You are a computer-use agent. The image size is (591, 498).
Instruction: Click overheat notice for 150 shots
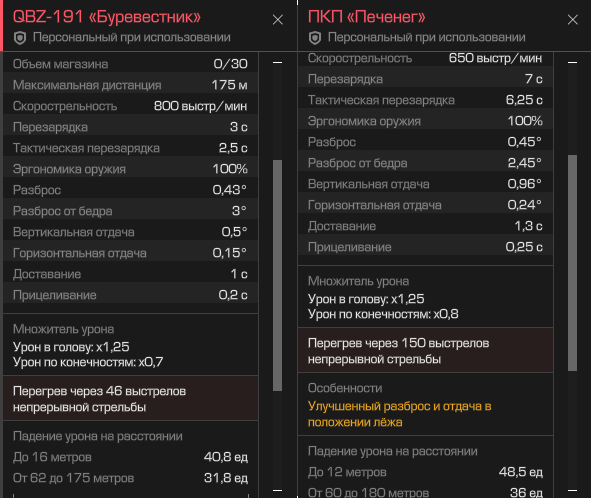426,351
